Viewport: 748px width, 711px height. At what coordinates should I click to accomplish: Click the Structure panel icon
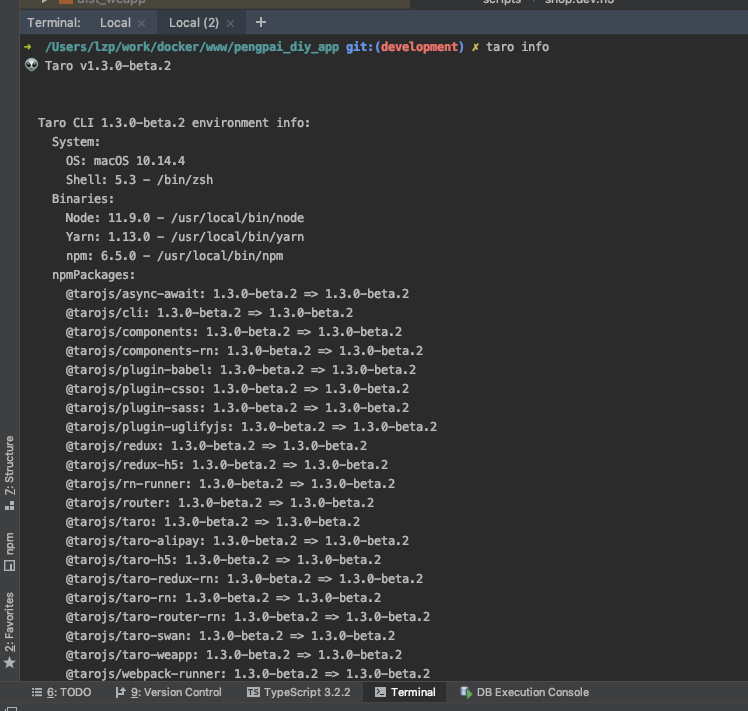pyautogui.click(x=10, y=505)
